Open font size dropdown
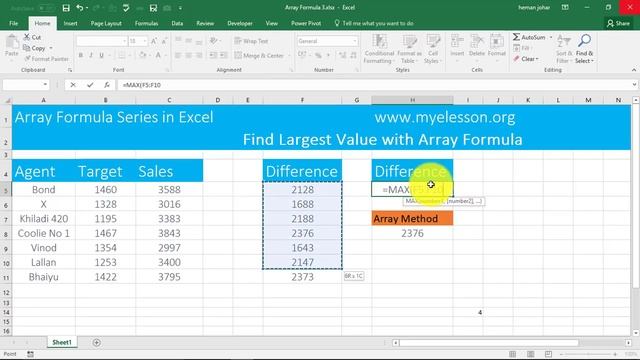Viewport: 640px width, 360px height. tap(144, 41)
